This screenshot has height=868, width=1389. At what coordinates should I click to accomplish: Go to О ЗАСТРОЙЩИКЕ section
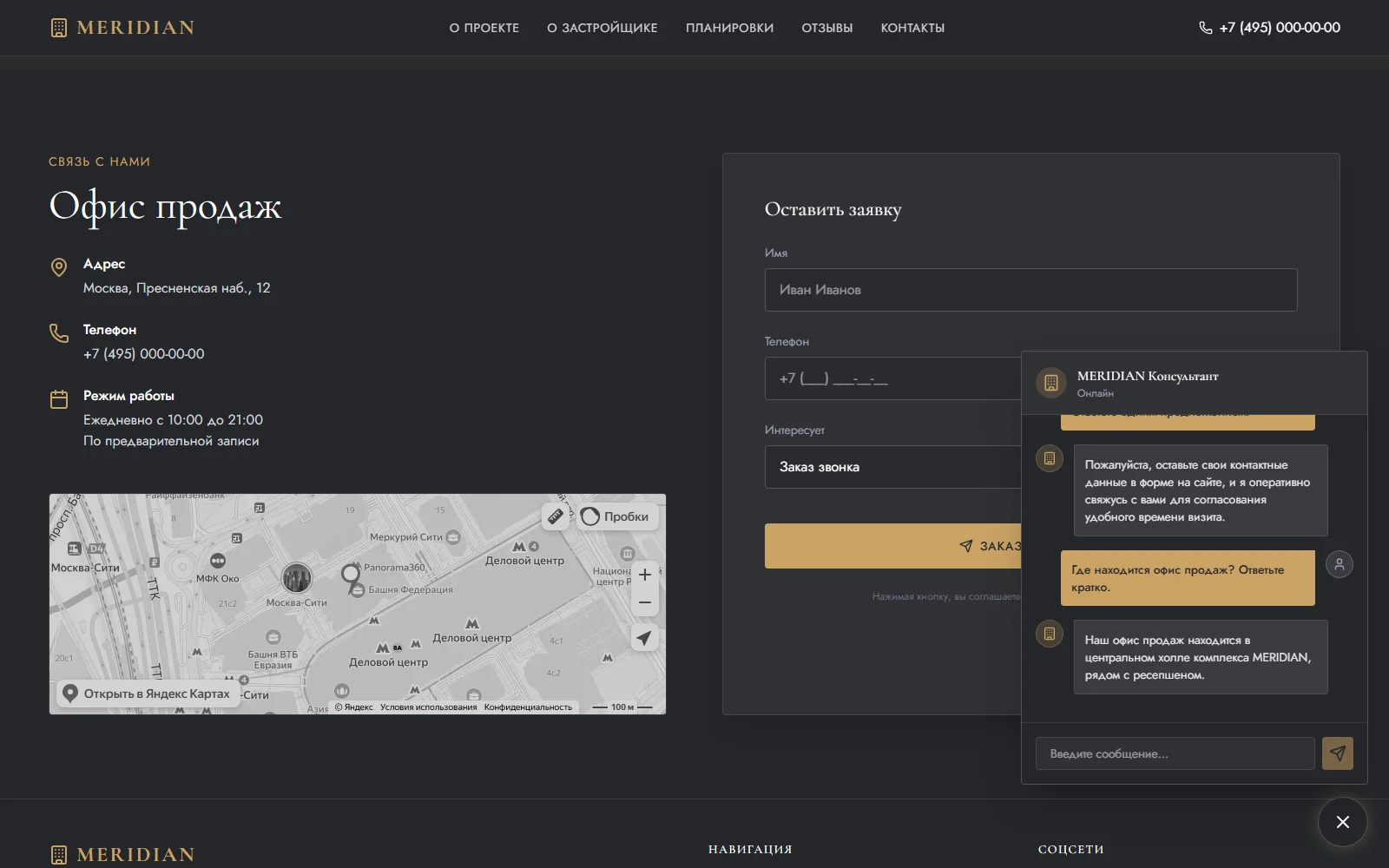pyautogui.click(x=602, y=28)
